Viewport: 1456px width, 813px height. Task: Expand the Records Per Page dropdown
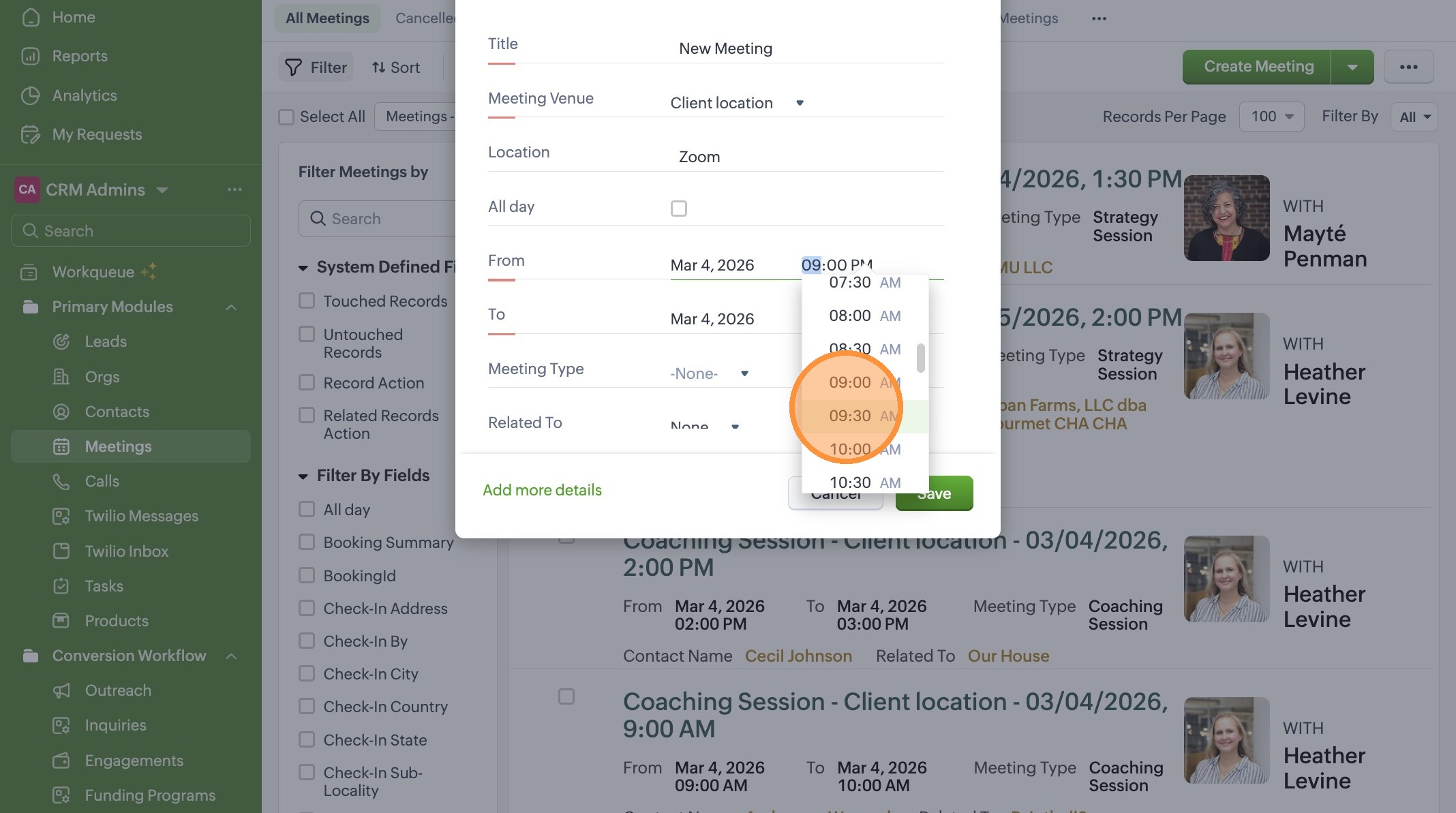[1271, 117]
